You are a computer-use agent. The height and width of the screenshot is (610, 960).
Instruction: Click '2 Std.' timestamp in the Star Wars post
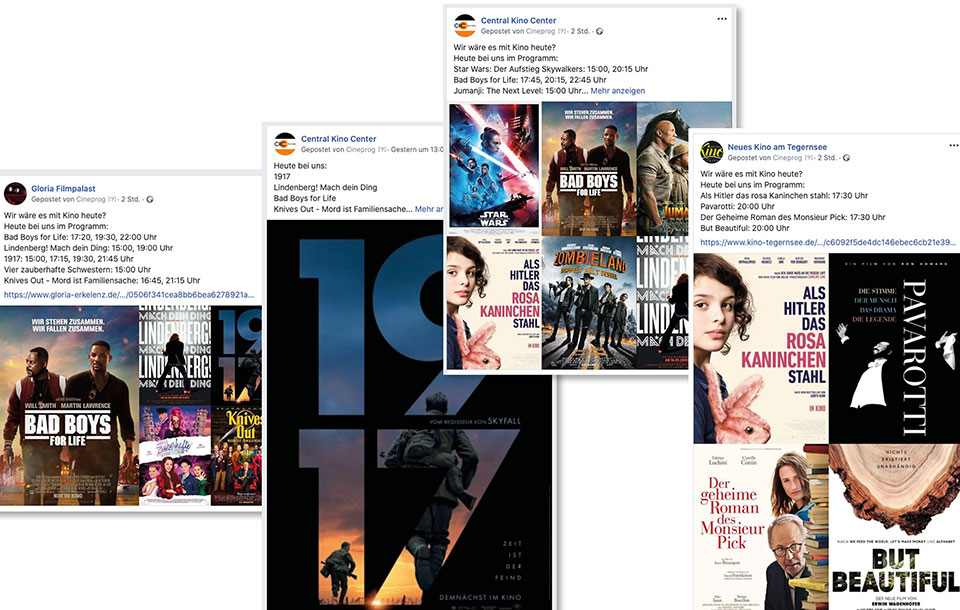[580, 31]
